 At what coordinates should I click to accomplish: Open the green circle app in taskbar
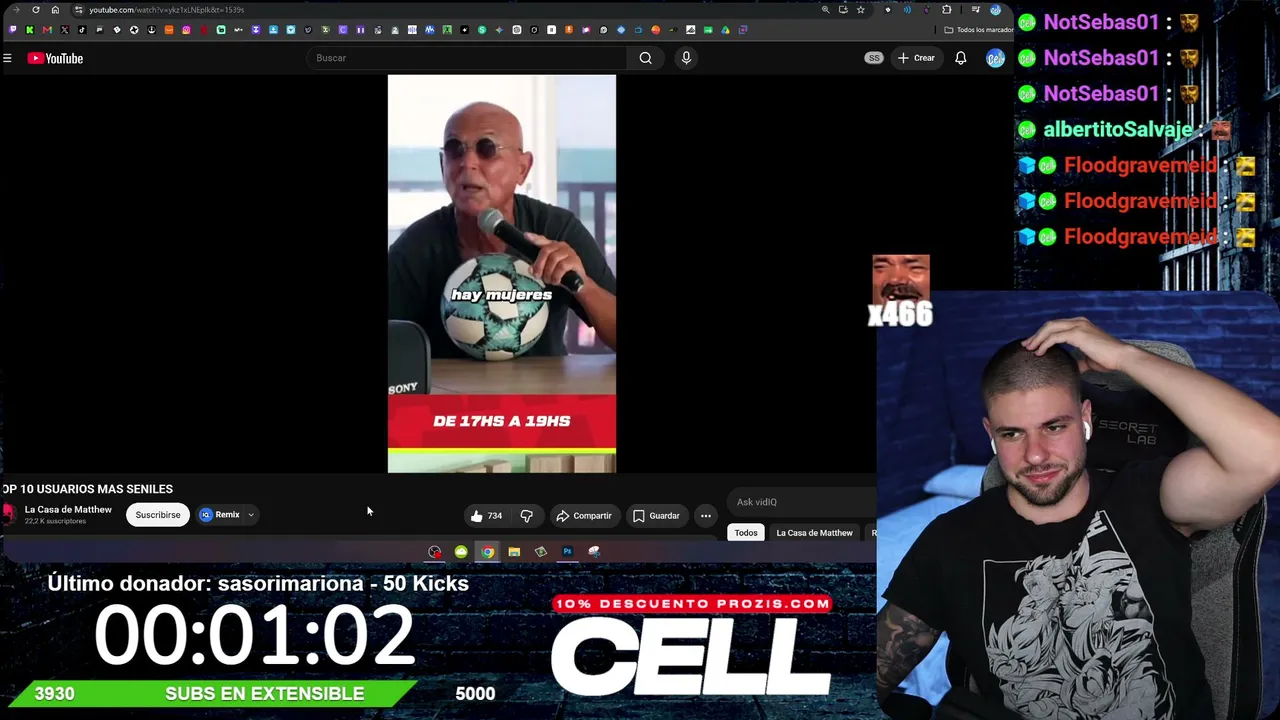tap(461, 552)
